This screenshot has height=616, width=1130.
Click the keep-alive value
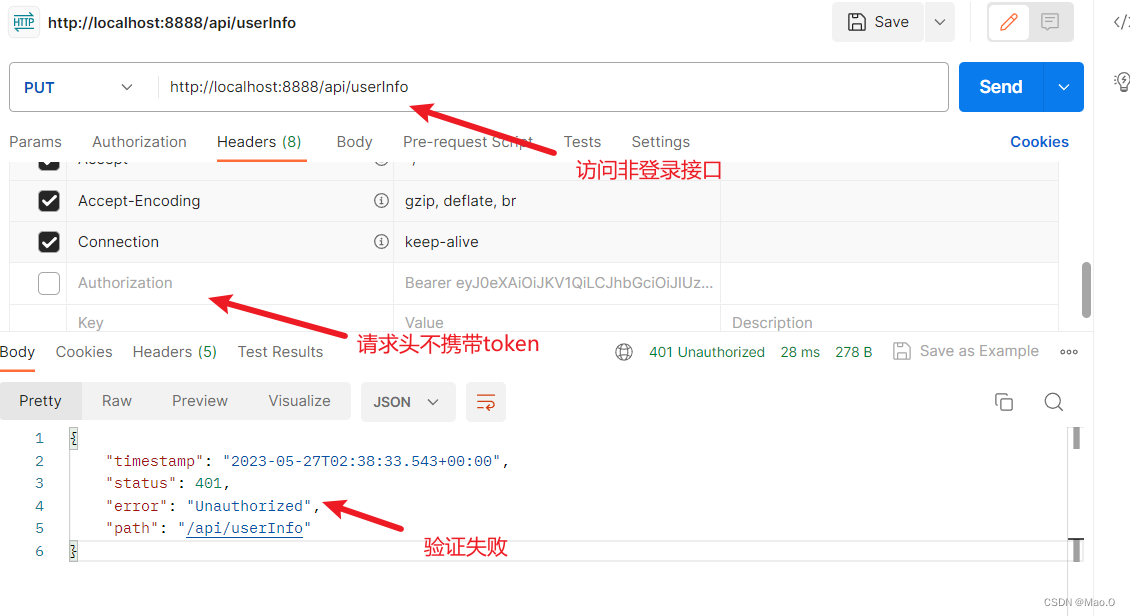[442, 242]
